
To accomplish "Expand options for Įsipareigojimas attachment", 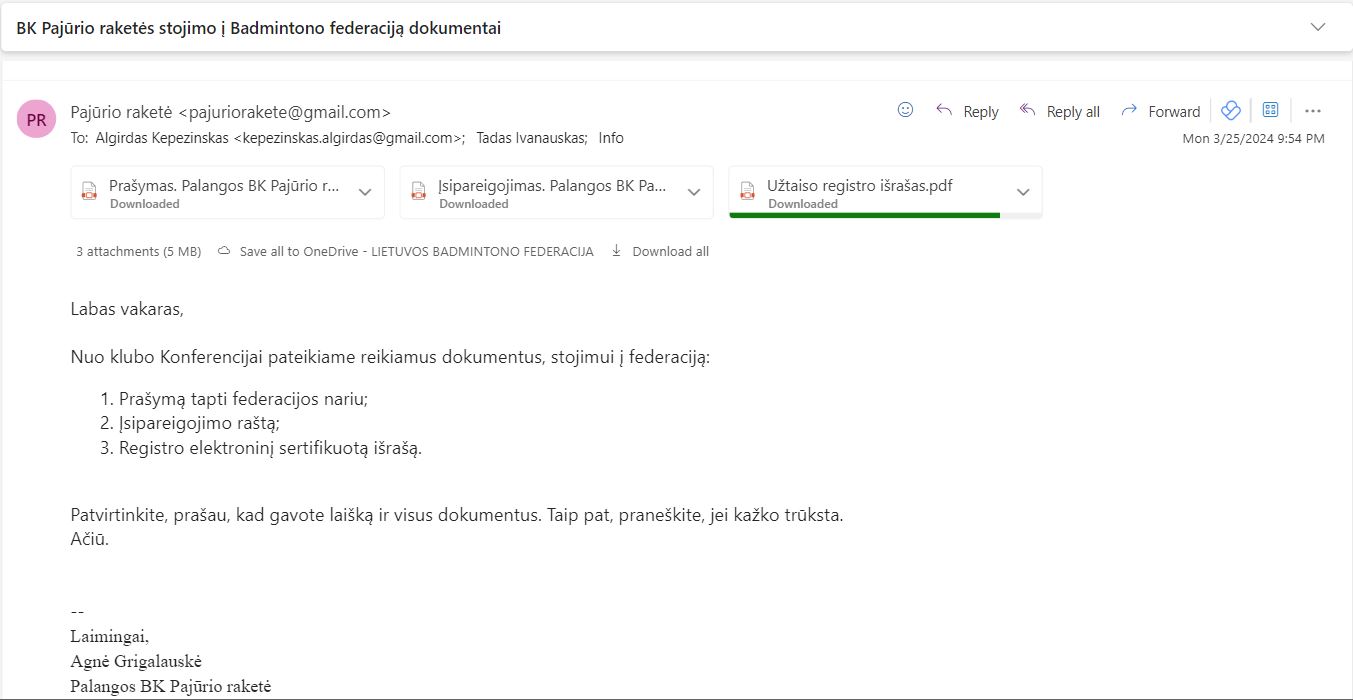I will (694, 192).
